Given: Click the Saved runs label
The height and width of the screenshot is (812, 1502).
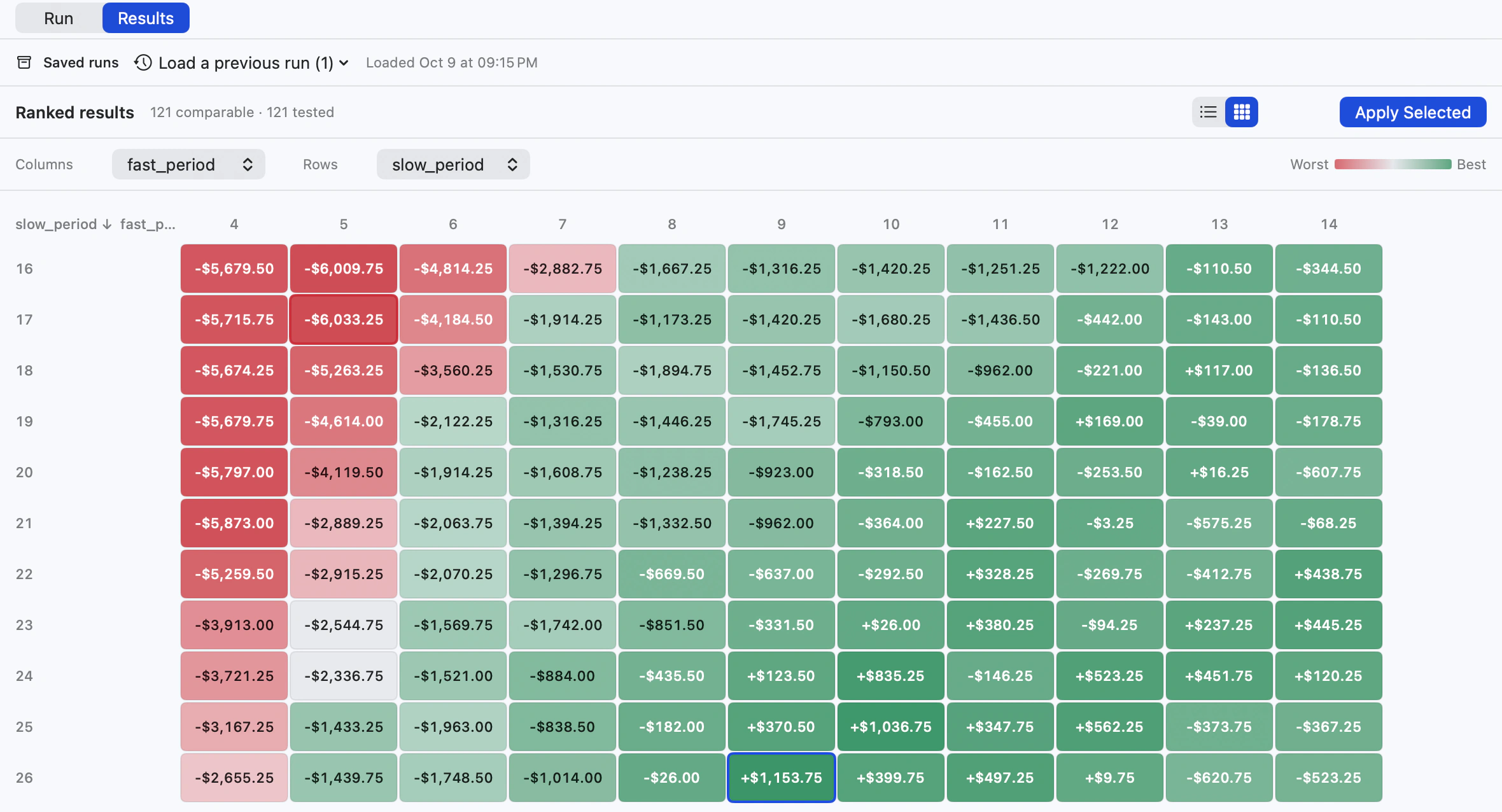Looking at the screenshot, I should tap(81, 62).
